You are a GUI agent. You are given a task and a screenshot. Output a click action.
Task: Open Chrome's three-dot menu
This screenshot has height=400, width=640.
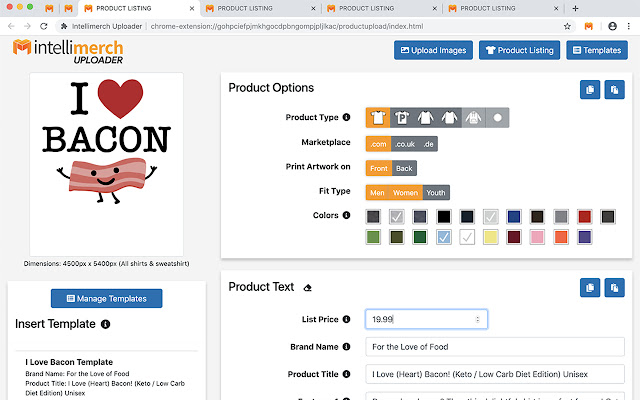click(x=629, y=26)
